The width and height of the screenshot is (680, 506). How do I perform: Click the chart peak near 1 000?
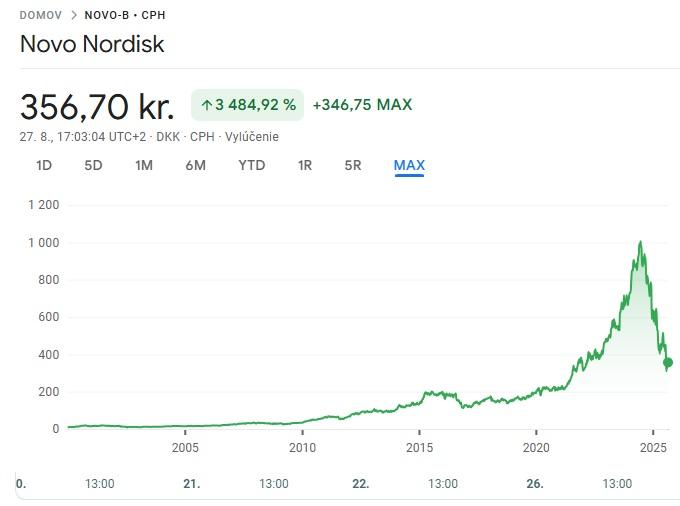[640, 243]
